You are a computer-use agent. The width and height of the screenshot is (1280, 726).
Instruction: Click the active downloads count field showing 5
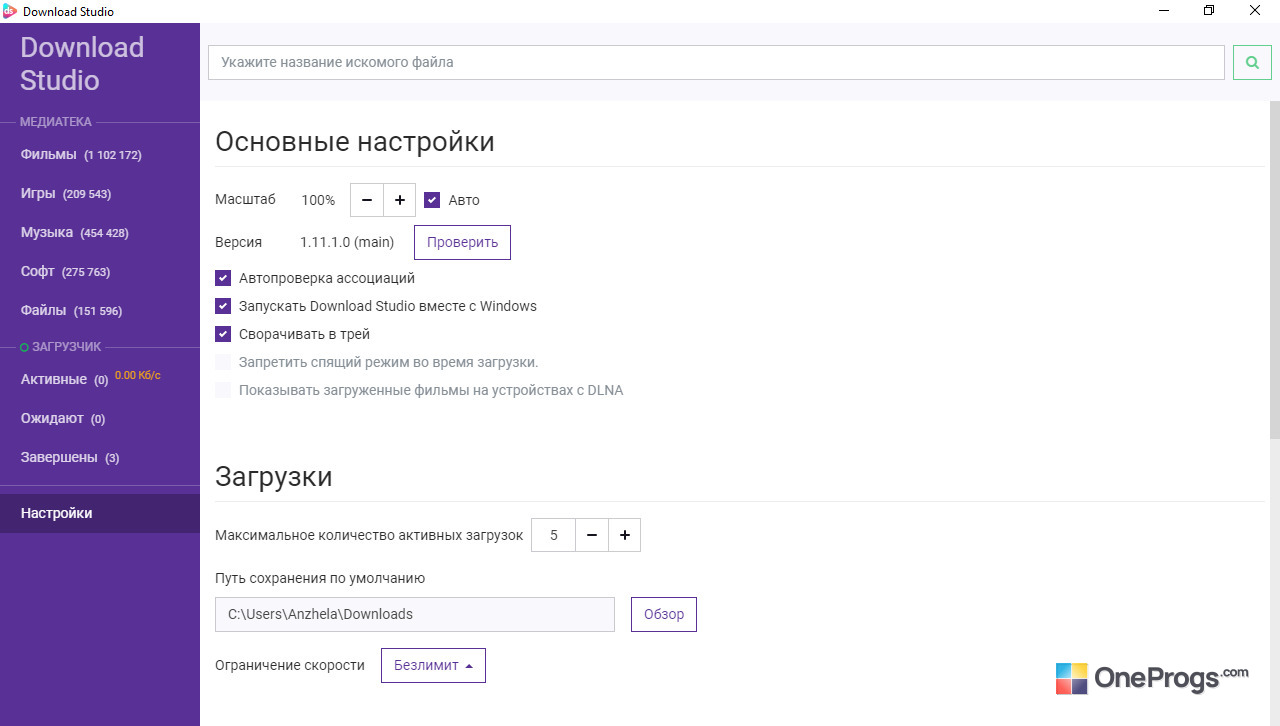[554, 535]
